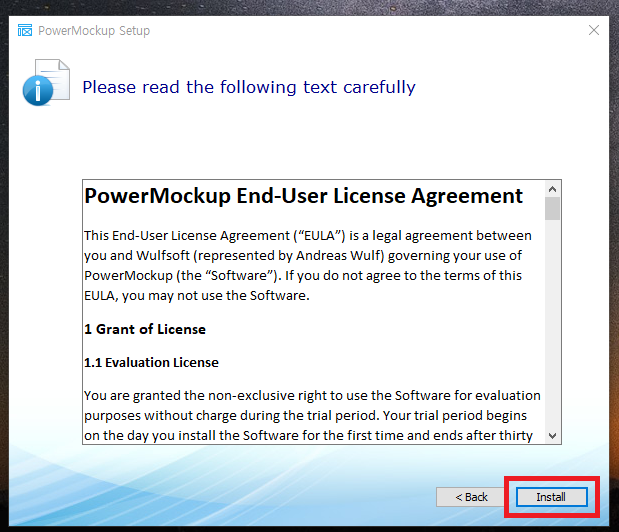The image size is (619, 532).
Task: Click the license scrollbar up arrow
Action: pos(552,189)
